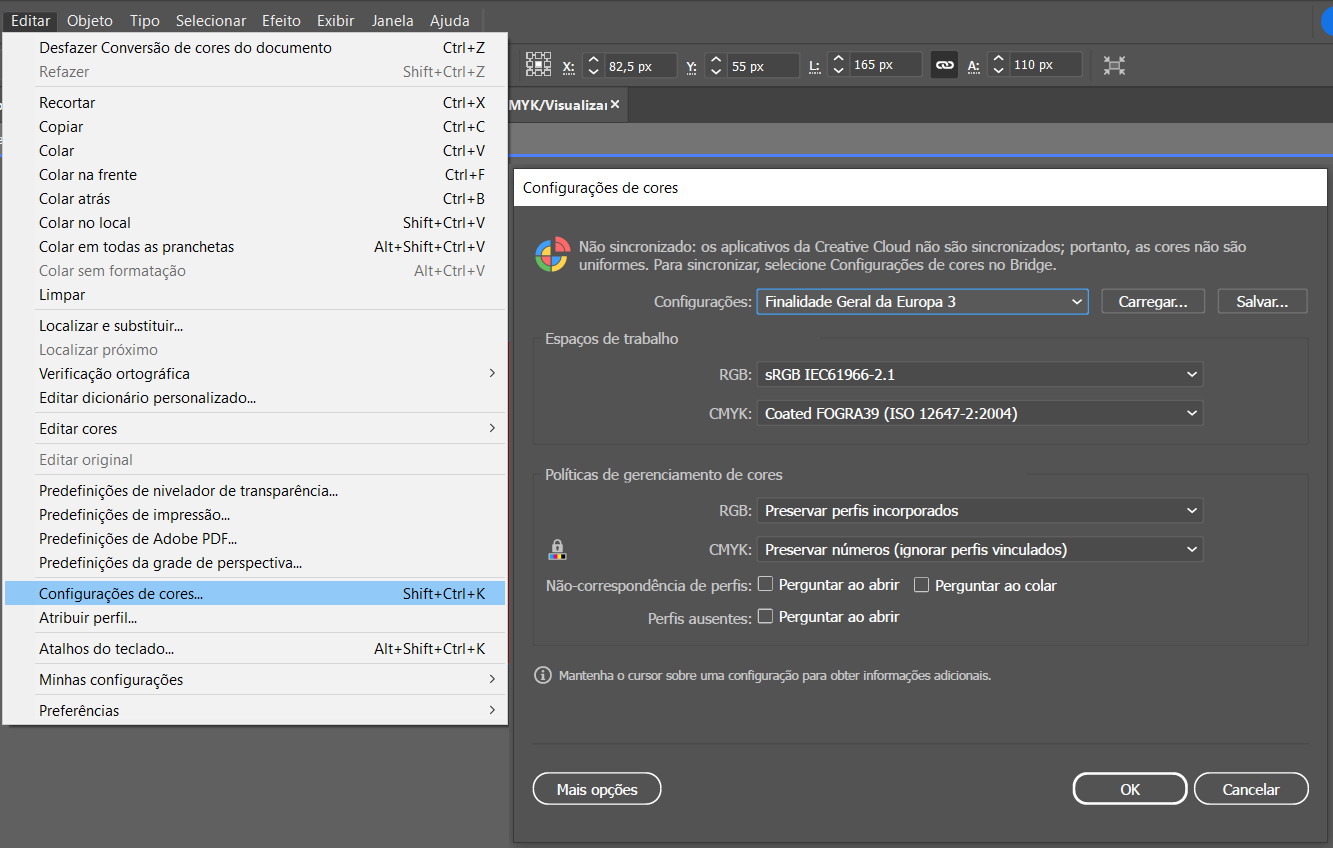
Task: Toggle the constrain width and height link icon
Action: tap(944, 65)
